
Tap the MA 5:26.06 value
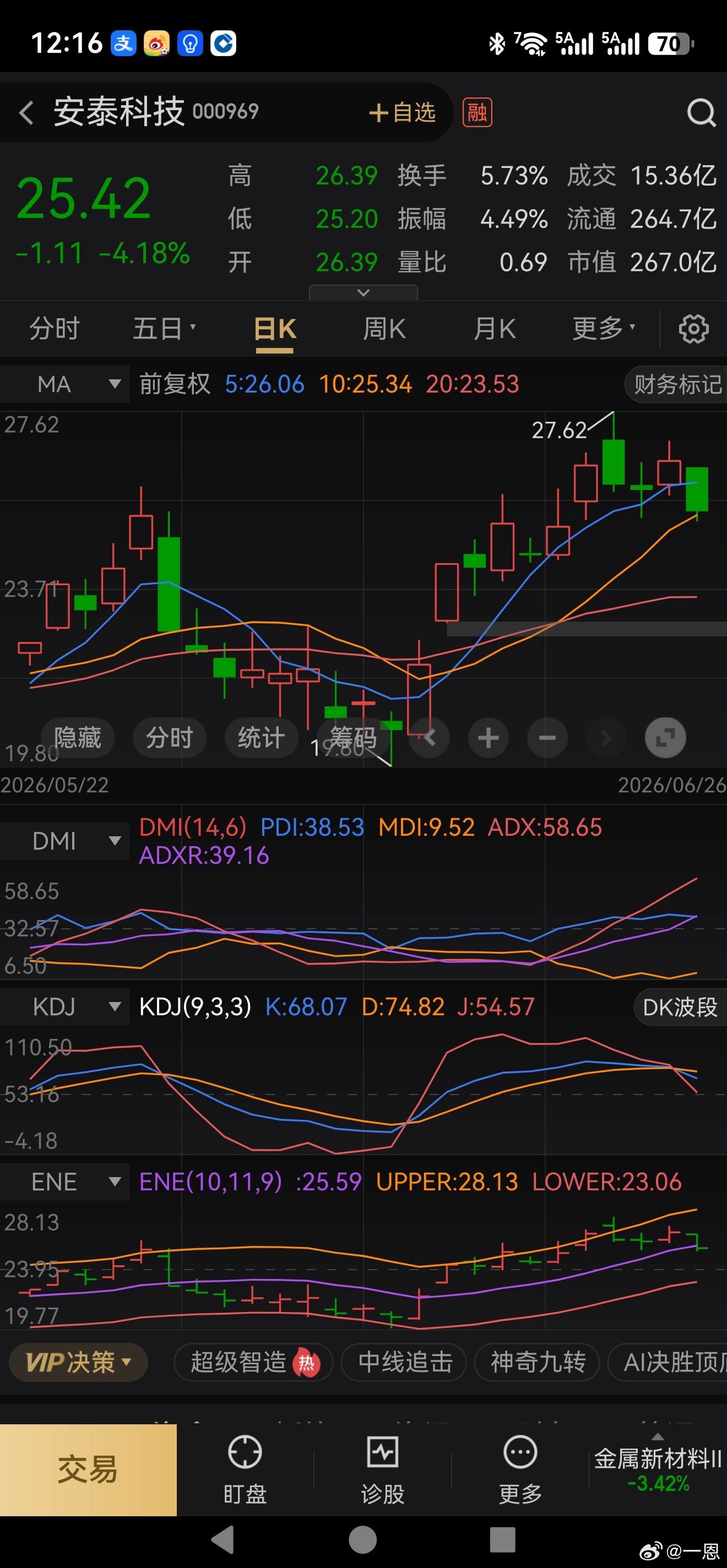click(264, 384)
